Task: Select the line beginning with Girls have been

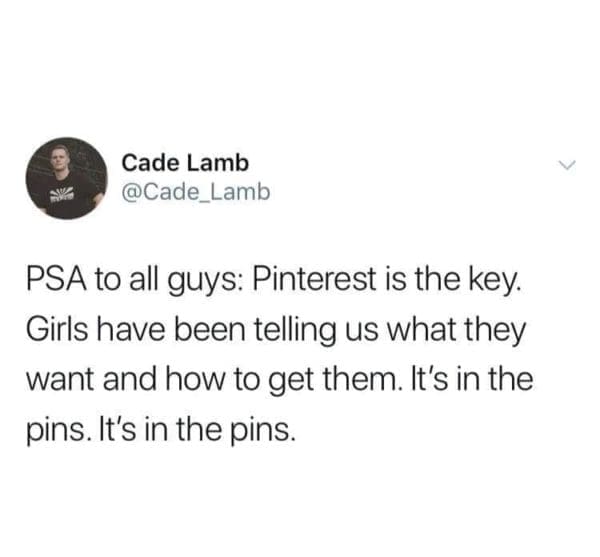Action: point(276,330)
